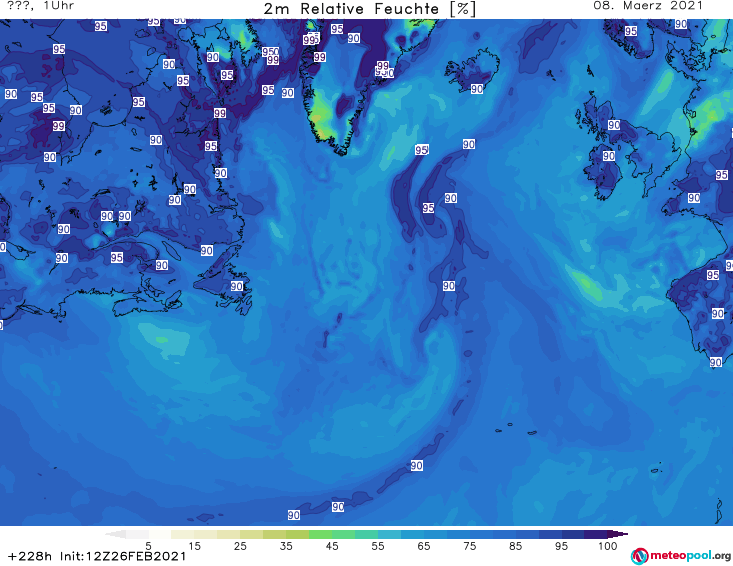The height and width of the screenshot is (566, 733).
Task: Click the legend tick value 25
Action: (x=240, y=546)
